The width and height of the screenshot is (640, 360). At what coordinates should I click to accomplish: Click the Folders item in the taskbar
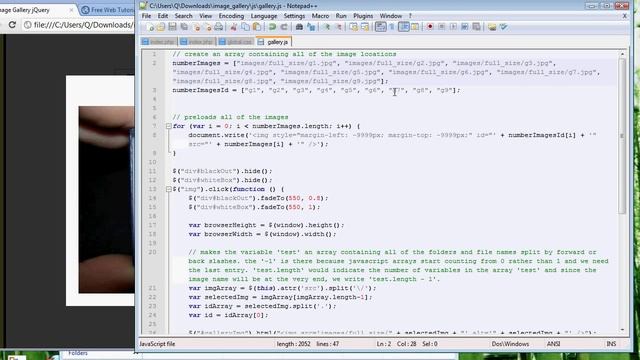coord(78,353)
